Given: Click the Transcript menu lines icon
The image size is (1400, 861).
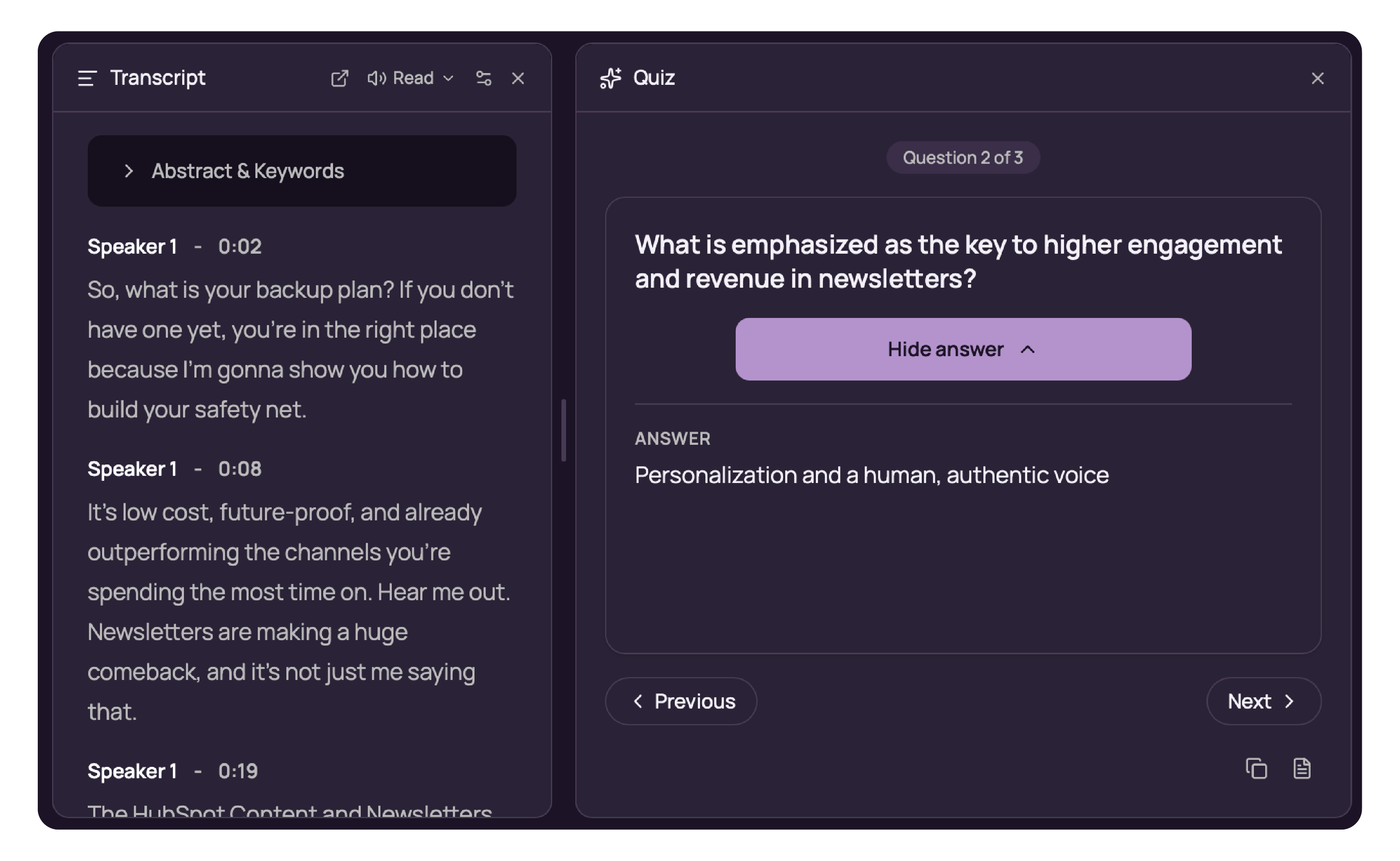Looking at the screenshot, I should click(x=87, y=78).
